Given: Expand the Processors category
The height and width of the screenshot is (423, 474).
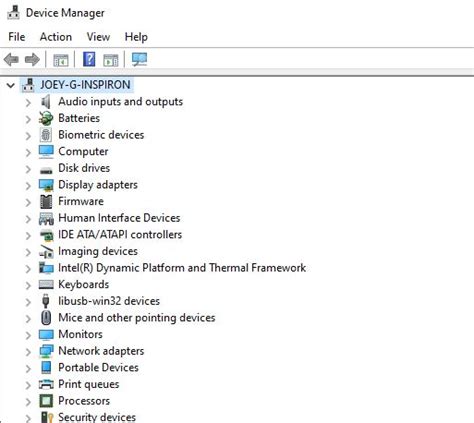Looking at the screenshot, I should point(28,402).
